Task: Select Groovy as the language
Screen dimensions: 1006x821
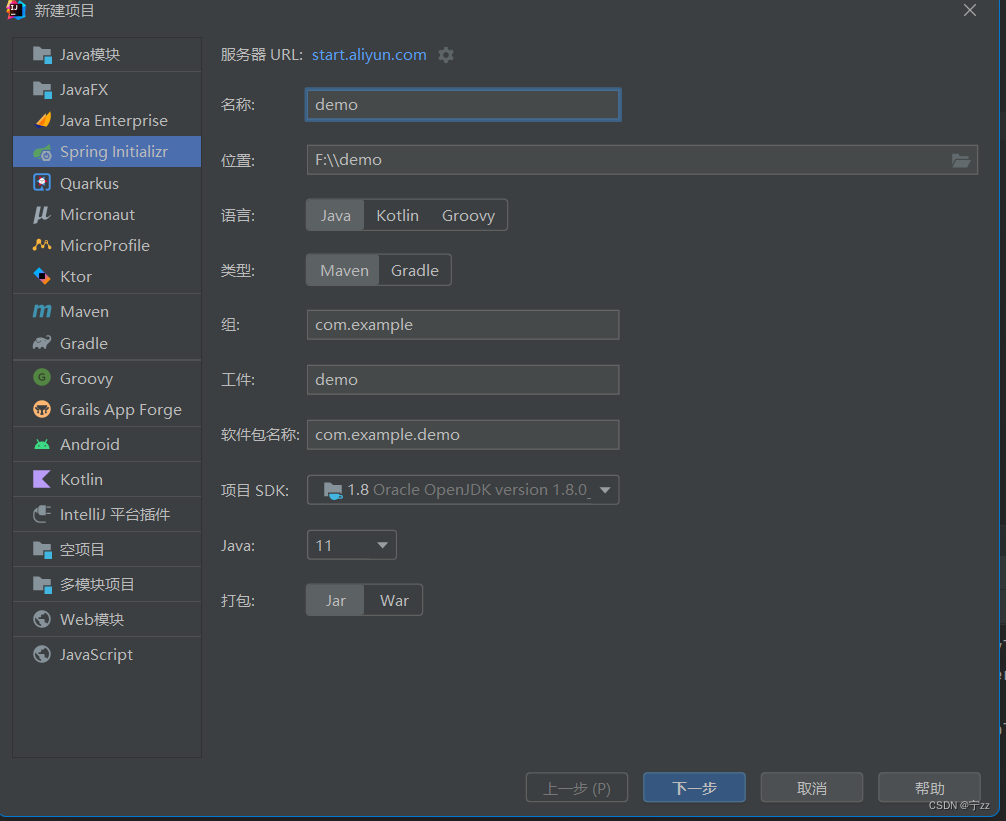Action: [468, 216]
